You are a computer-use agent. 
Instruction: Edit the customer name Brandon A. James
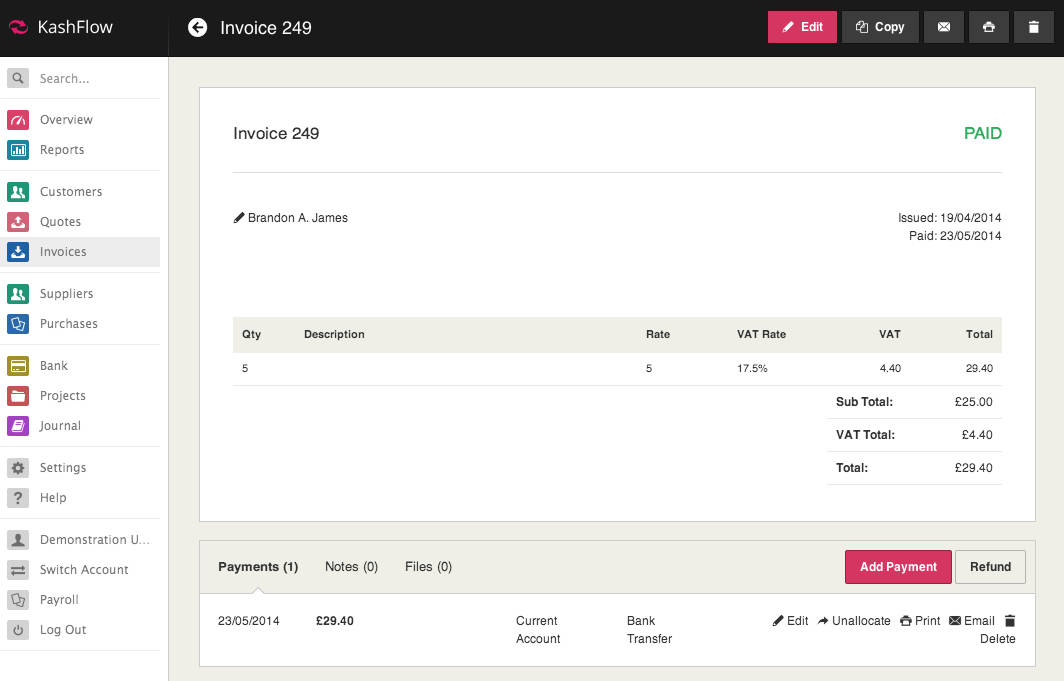click(238, 217)
